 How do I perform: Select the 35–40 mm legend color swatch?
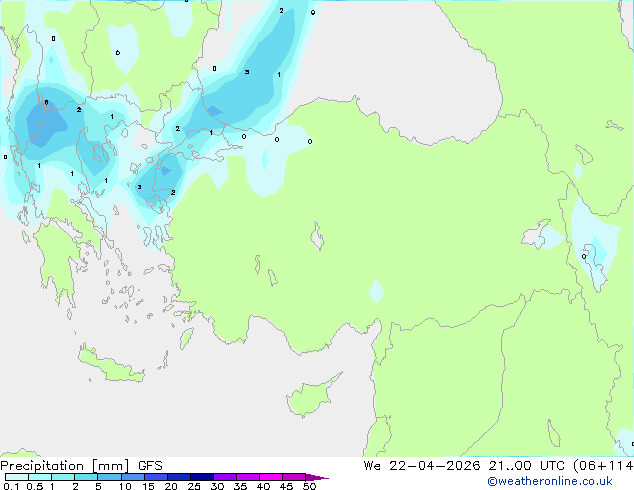coord(247,477)
